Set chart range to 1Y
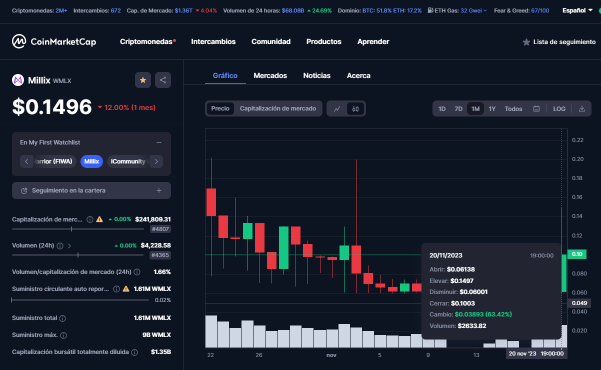The image size is (601, 370). (492, 109)
